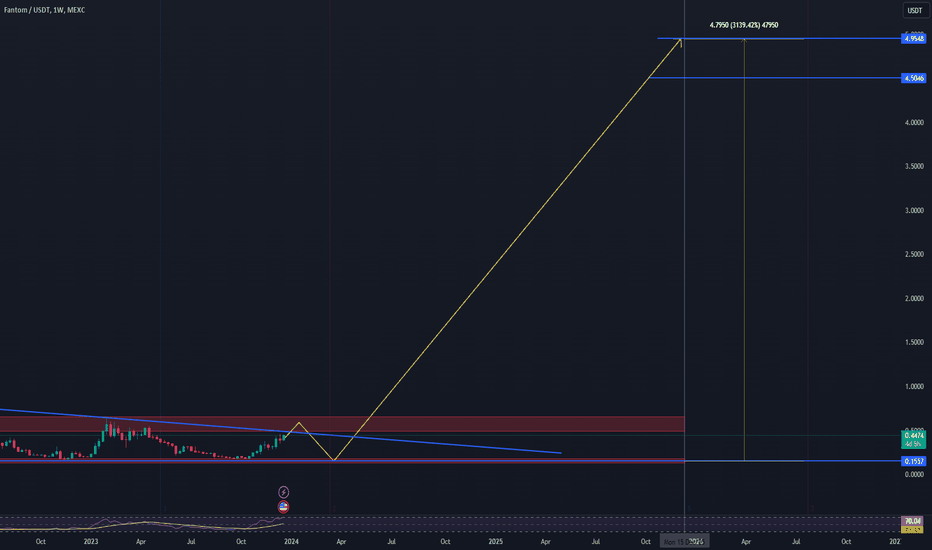Click the US flag economic event icon
Viewport: 932px width, 550px height.
click(x=284, y=507)
